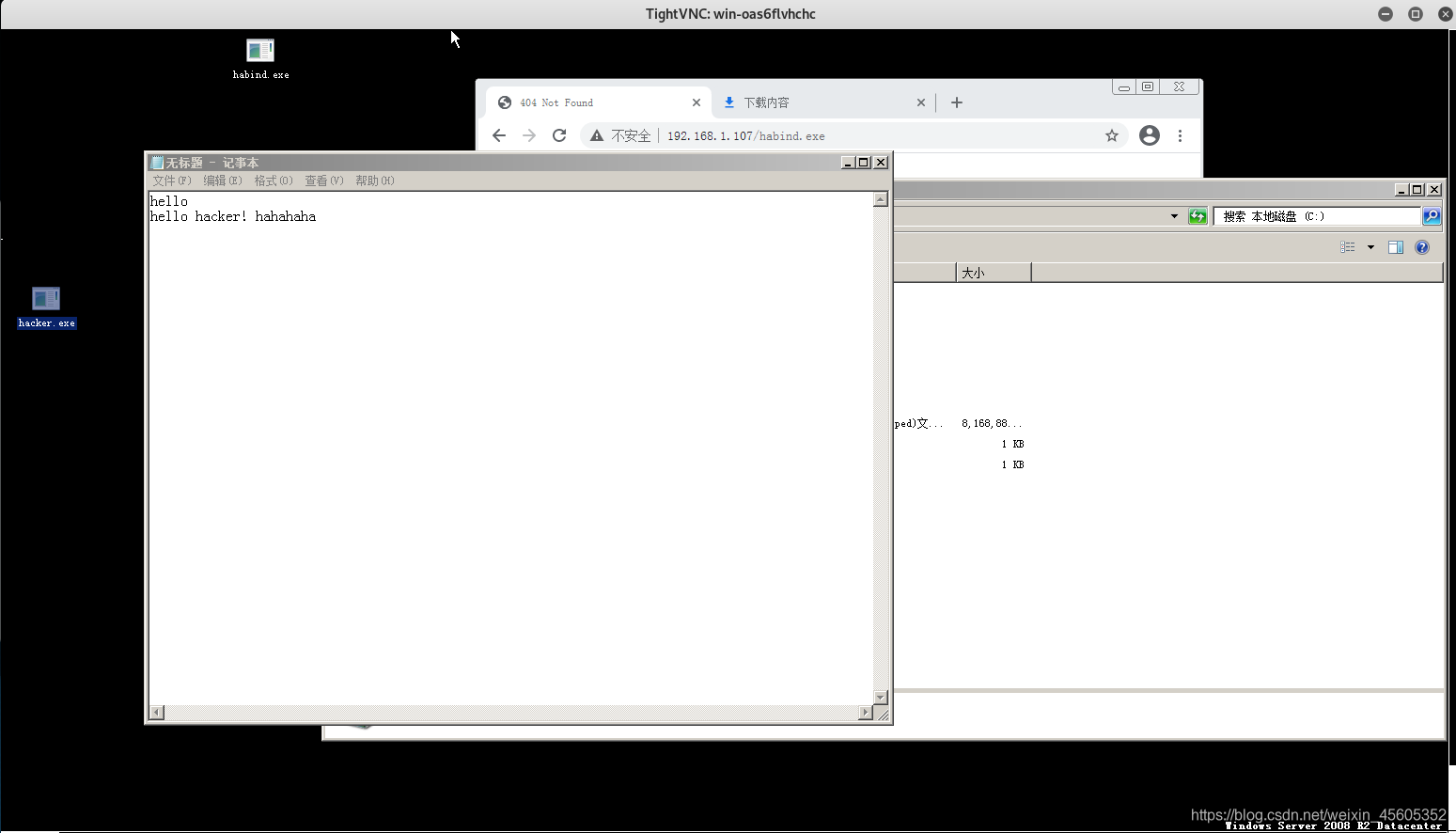Screen dimensions: 1456x833
Task: Close the 下载内容 tab
Action: pyautogui.click(x=920, y=102)
